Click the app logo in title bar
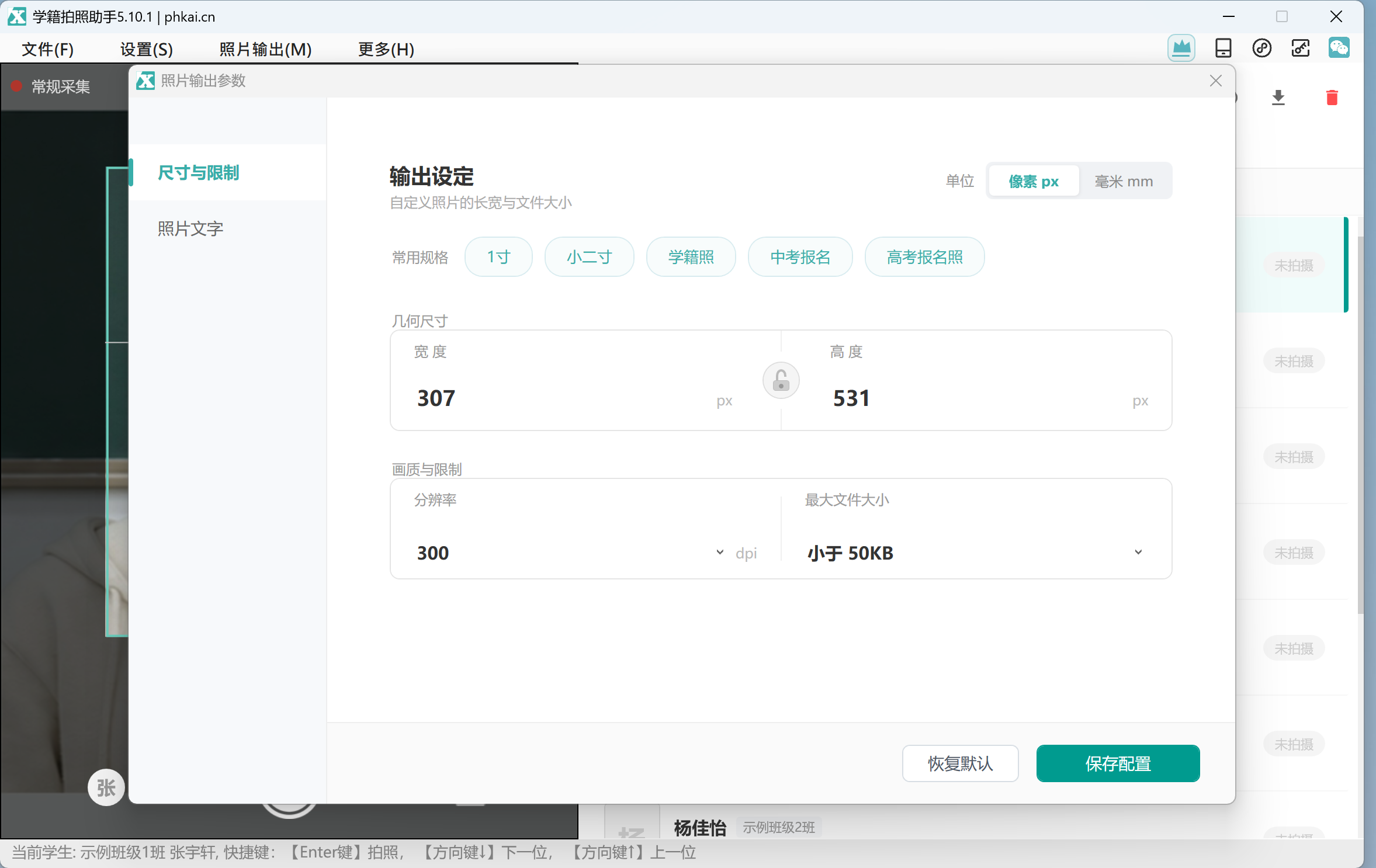The width and height of the screenshot is (1376, 868). 17,16
